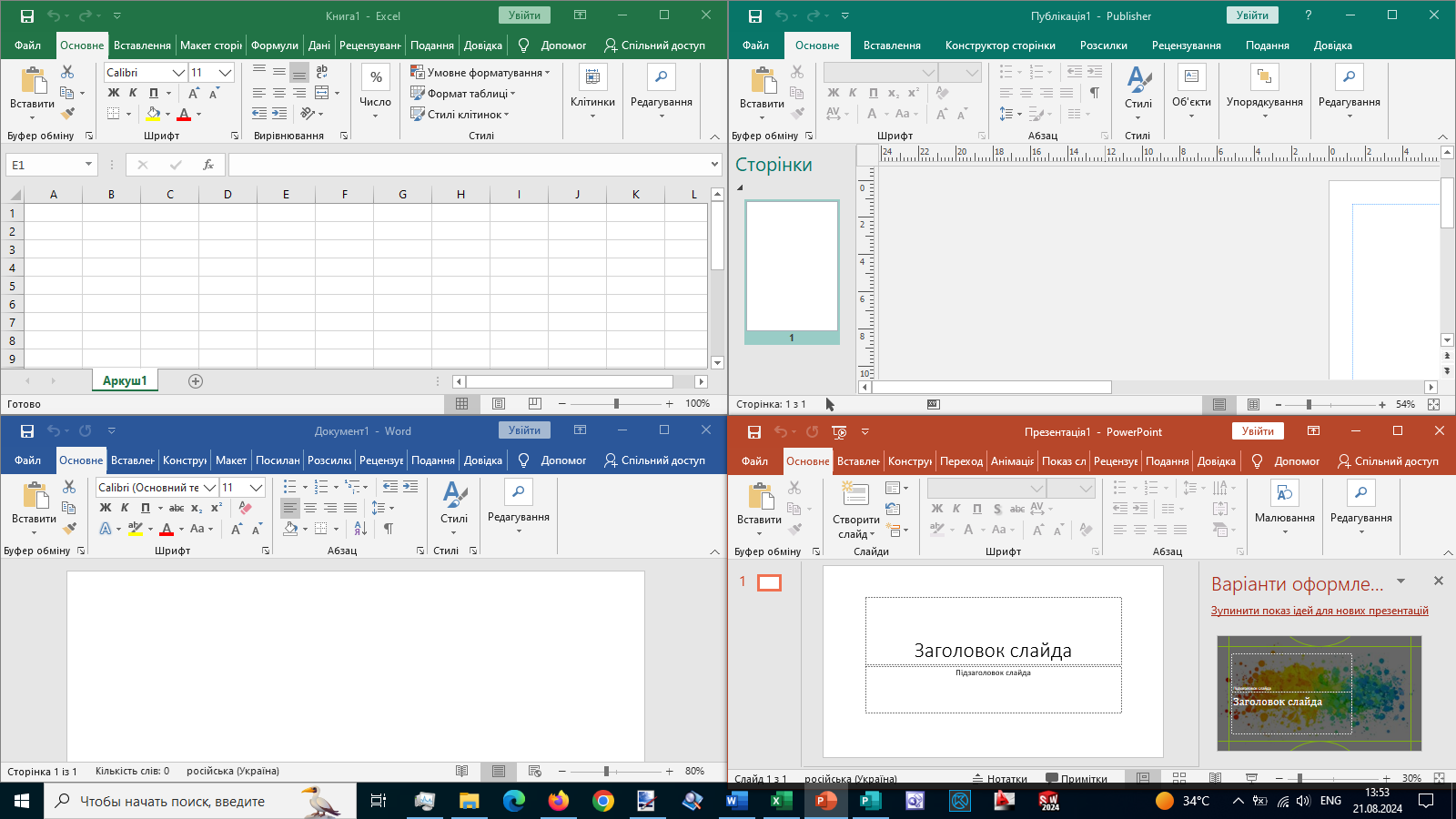
Task: Click Reset slide icon in PowerPoint
Action: (893, 509)
